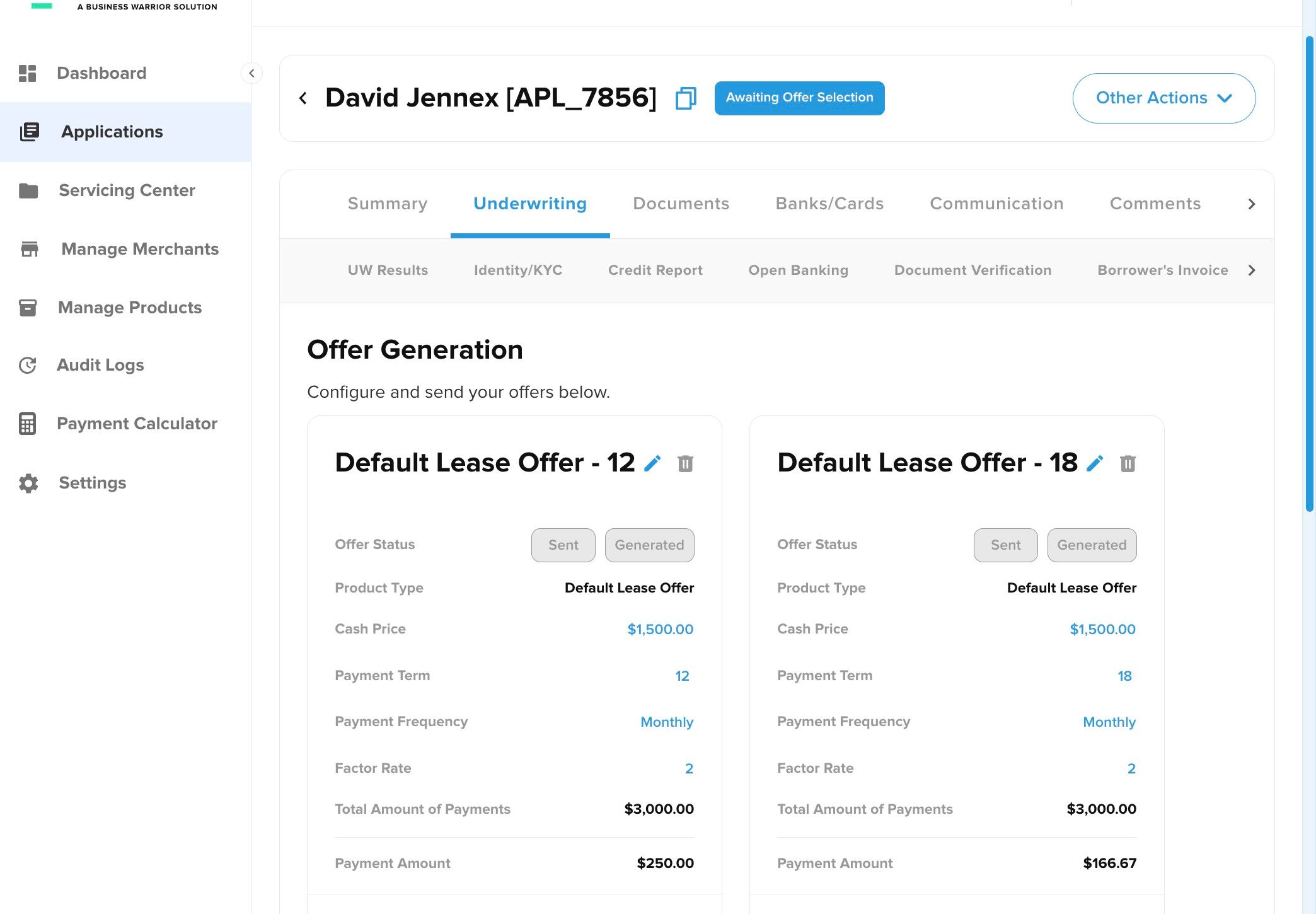The image size is (1316, 914).
Task: Change Monthly frequency on the 12-month offer
Action: tap(667, 722)
